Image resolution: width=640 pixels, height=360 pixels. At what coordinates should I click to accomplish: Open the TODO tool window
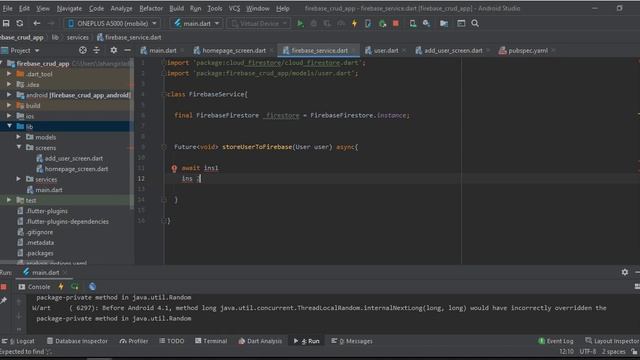point(172,341)
